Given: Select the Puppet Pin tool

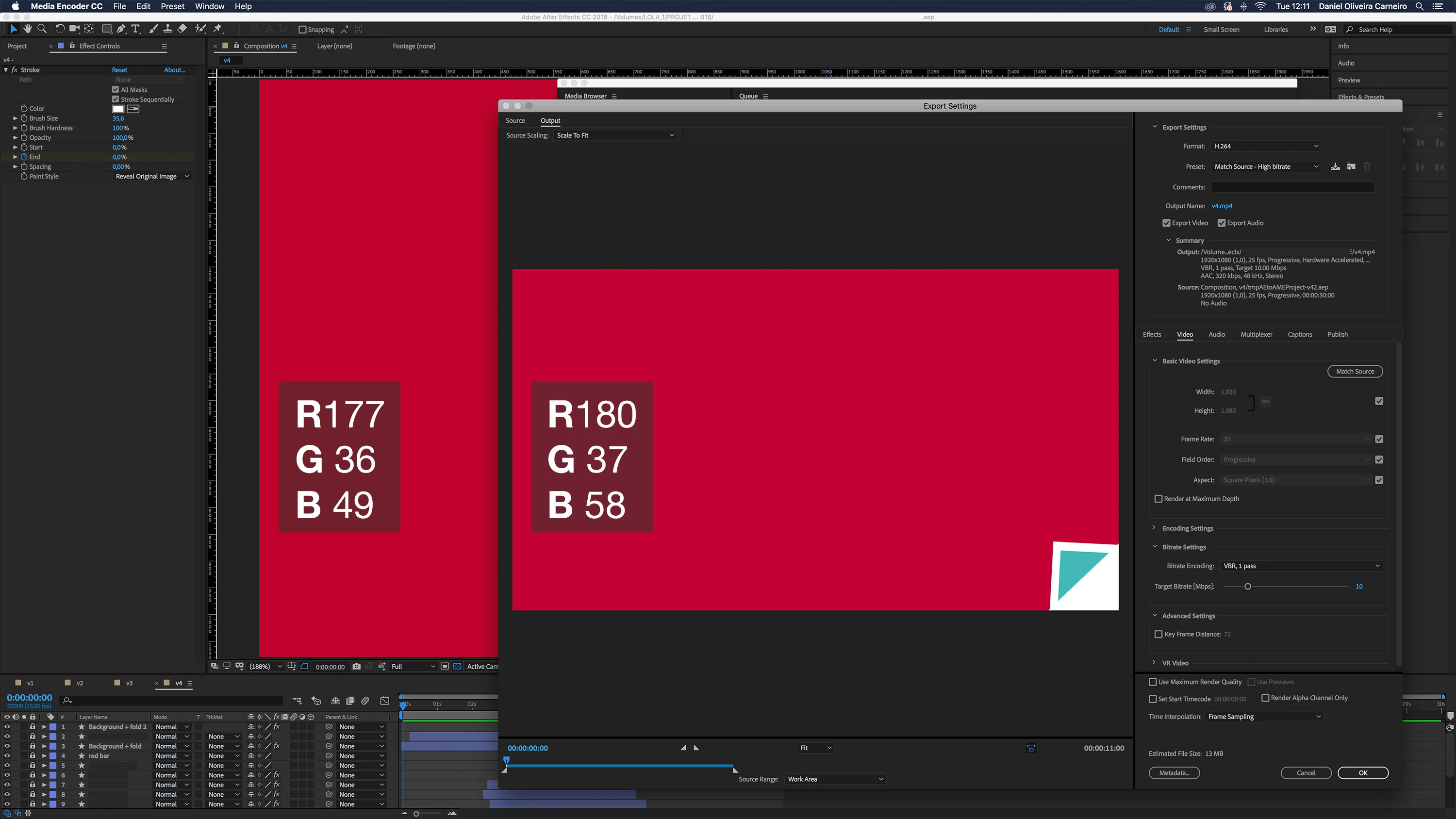Looking at the screenshot, I should 217,29.
